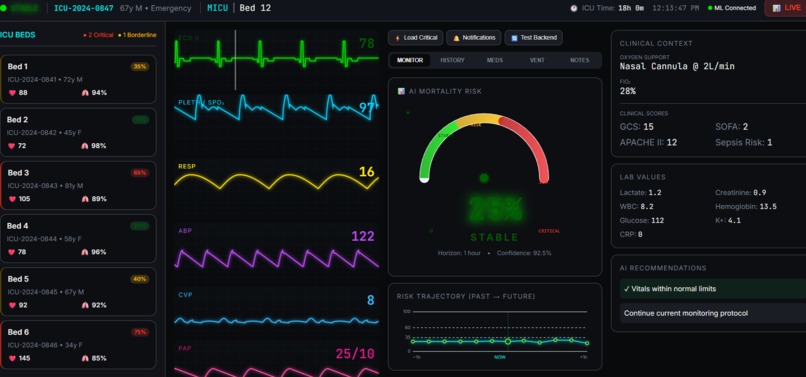Open the NOTES tab
This screenshot has height=377, width=806.
pos(580,60)
